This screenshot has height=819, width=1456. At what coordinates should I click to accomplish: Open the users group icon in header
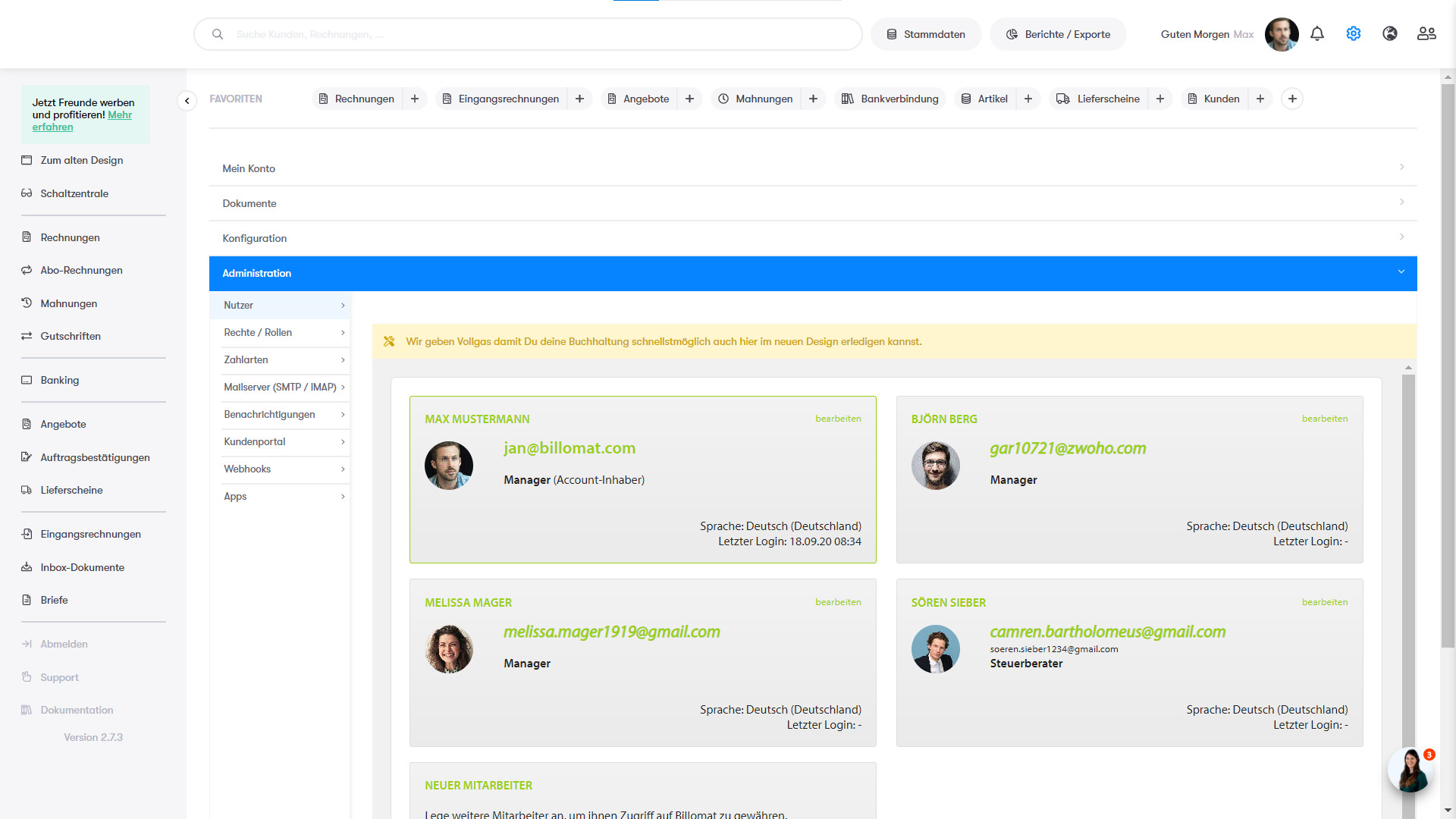[x=1426, y=34]
